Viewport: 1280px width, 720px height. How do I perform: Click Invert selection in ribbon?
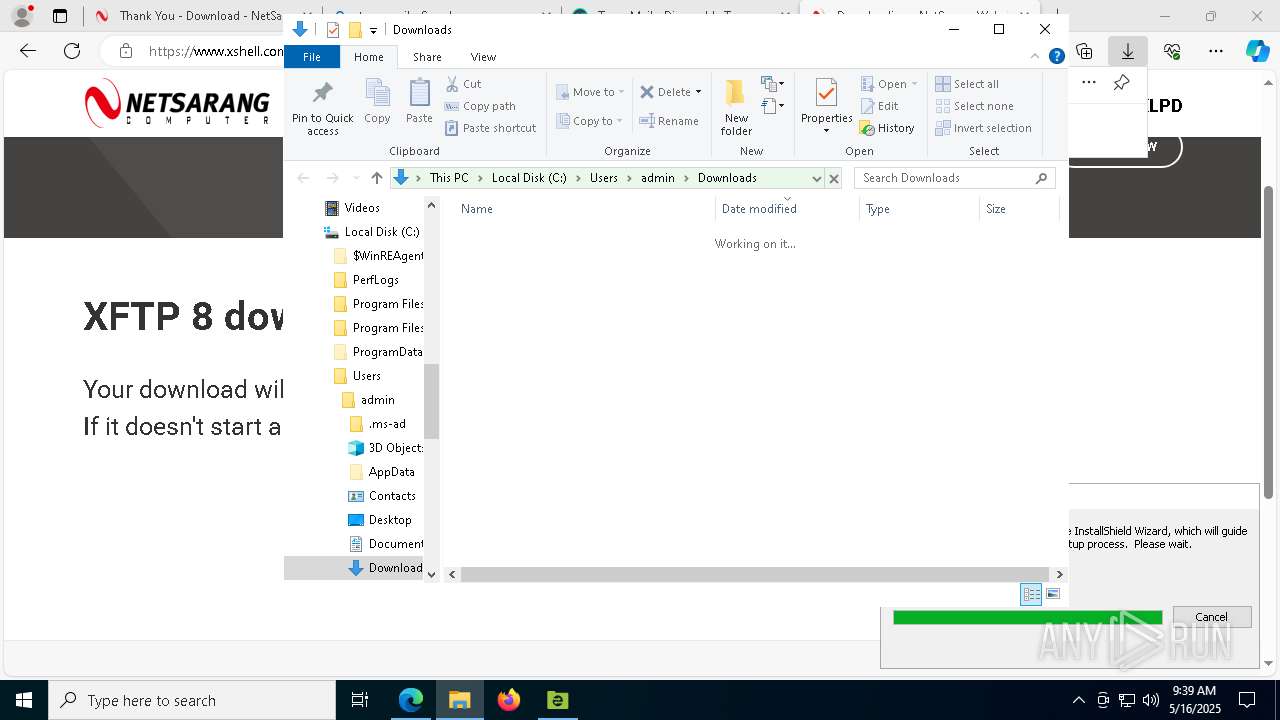(x=983, y=128)
